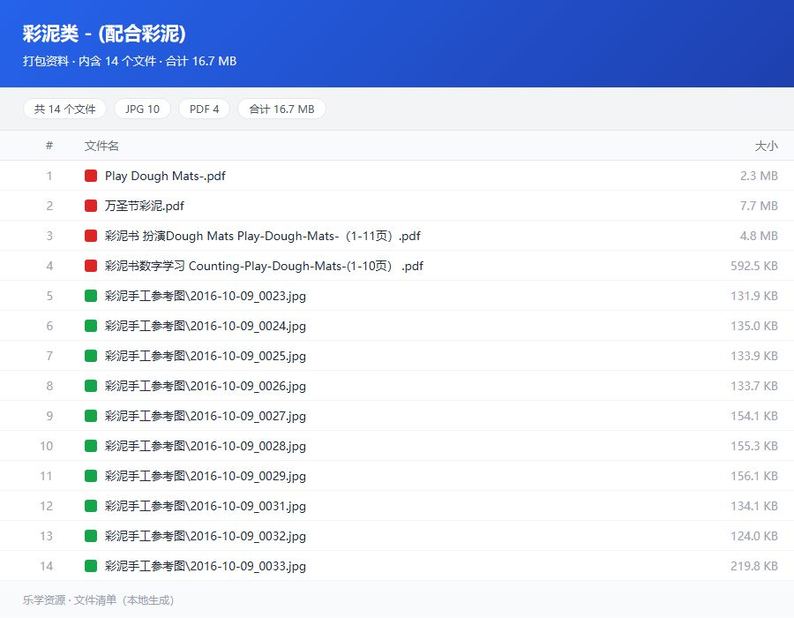Click the green JPG icon for 2016-10-09_0028.jpg
794x618 pixels.
(x=91, y=446)
